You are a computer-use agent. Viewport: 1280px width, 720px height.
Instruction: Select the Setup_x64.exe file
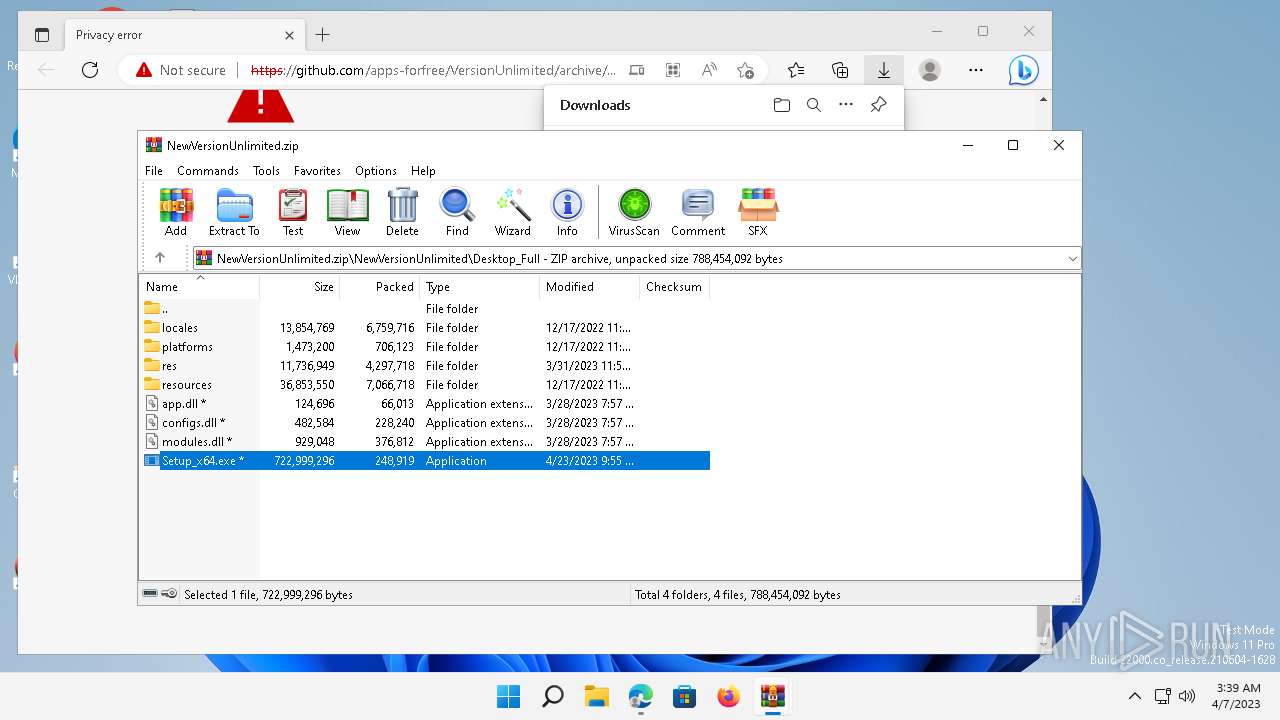pos(425,461)
